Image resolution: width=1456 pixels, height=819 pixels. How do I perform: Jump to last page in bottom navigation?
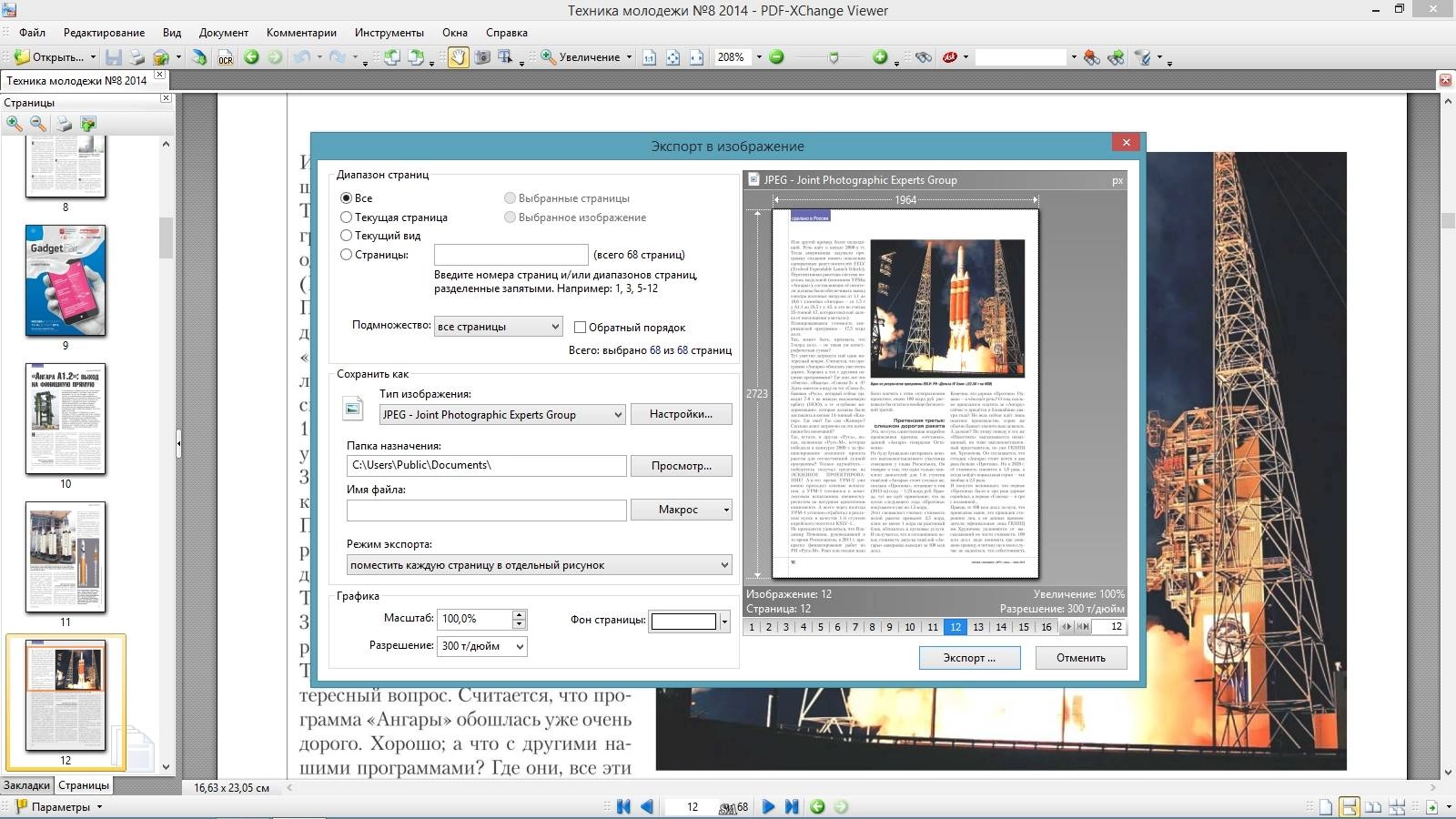(792, 806)
